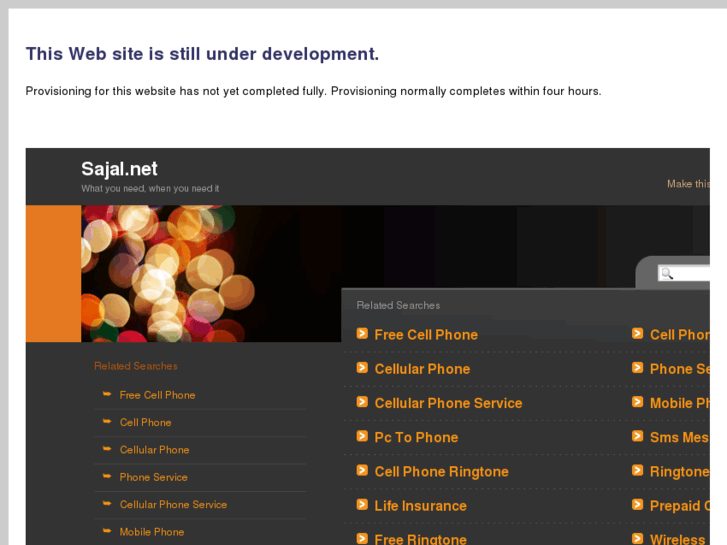Click the Make this link in header

click(688, 184)
